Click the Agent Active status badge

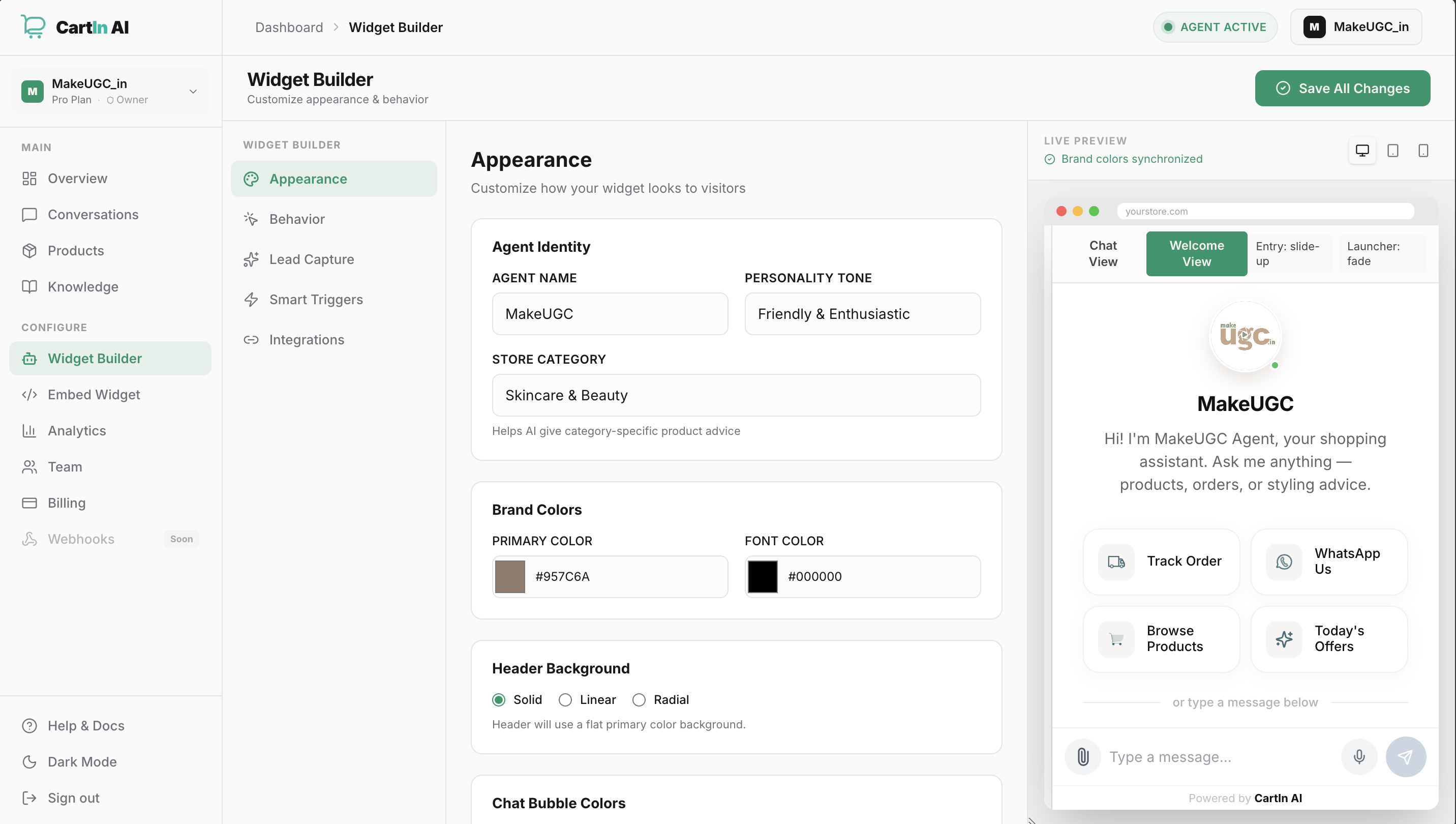(x=1215, y=26)
